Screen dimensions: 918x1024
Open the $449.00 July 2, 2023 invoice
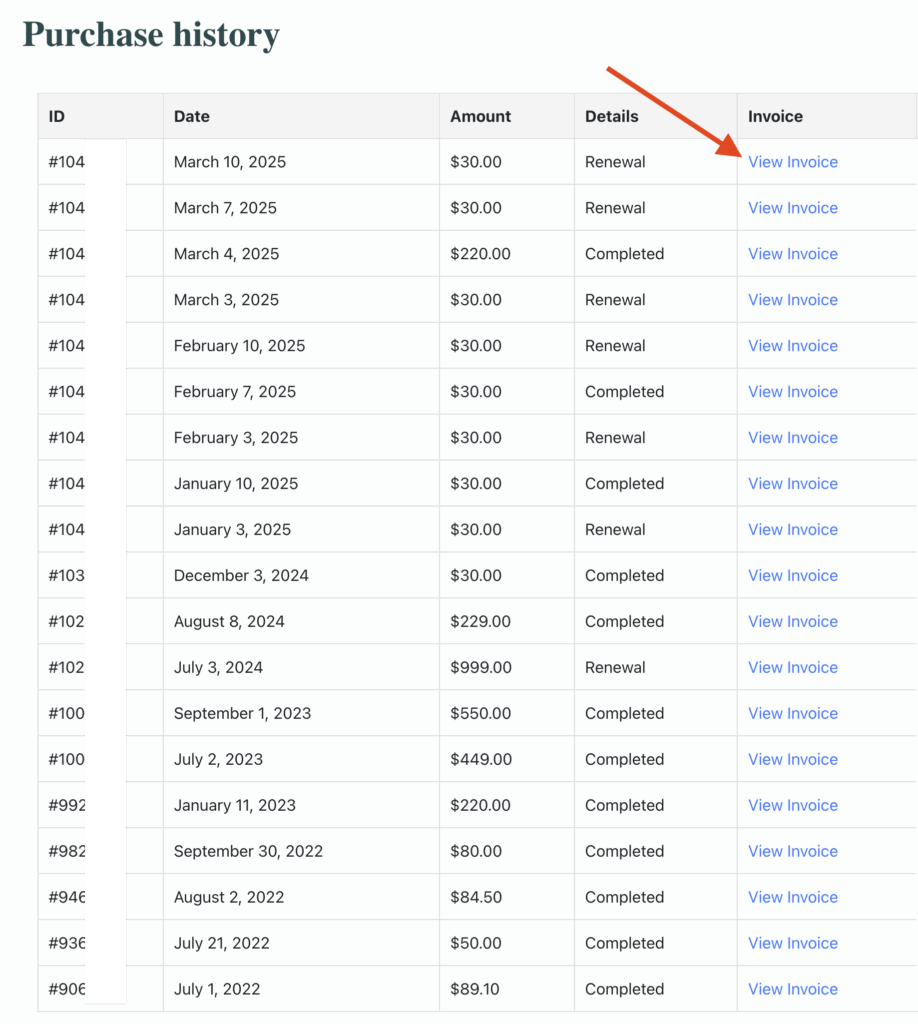pos(792,760)
